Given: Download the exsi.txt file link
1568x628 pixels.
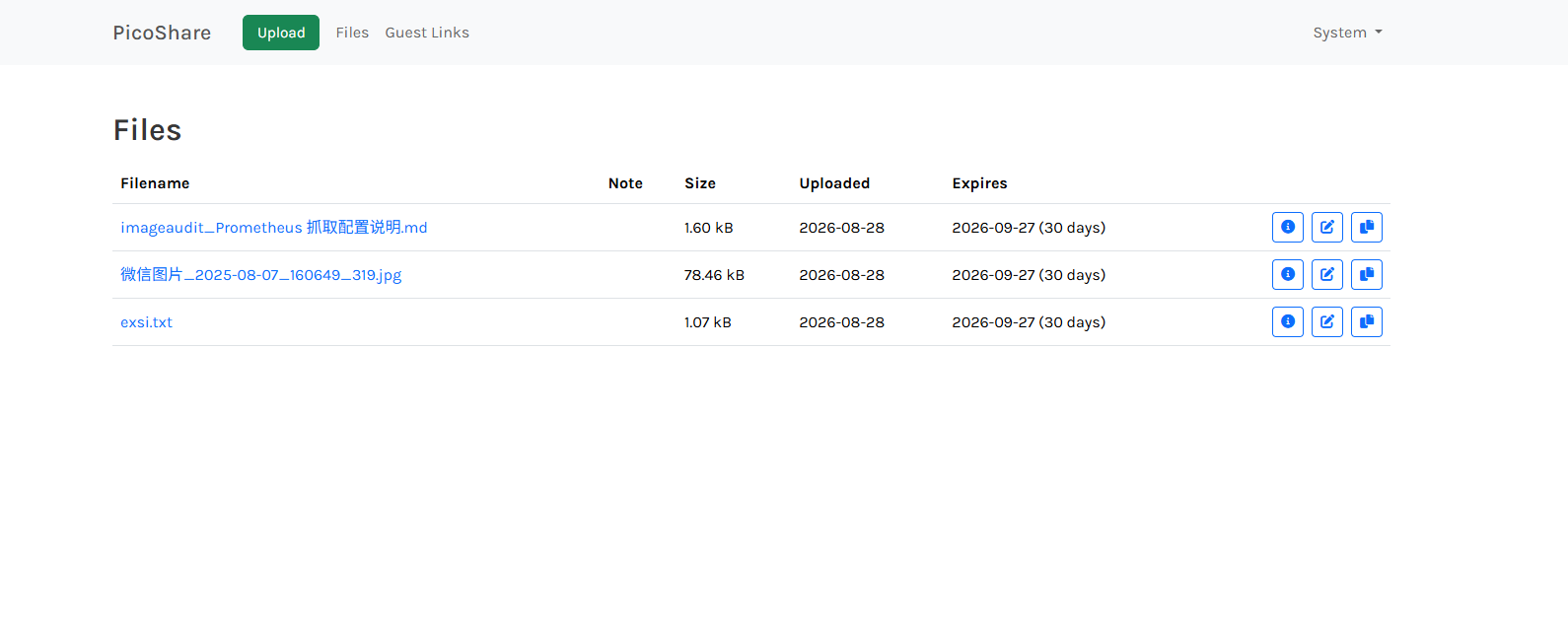Looking at the screenshot, I should click(x=146, y=322).
